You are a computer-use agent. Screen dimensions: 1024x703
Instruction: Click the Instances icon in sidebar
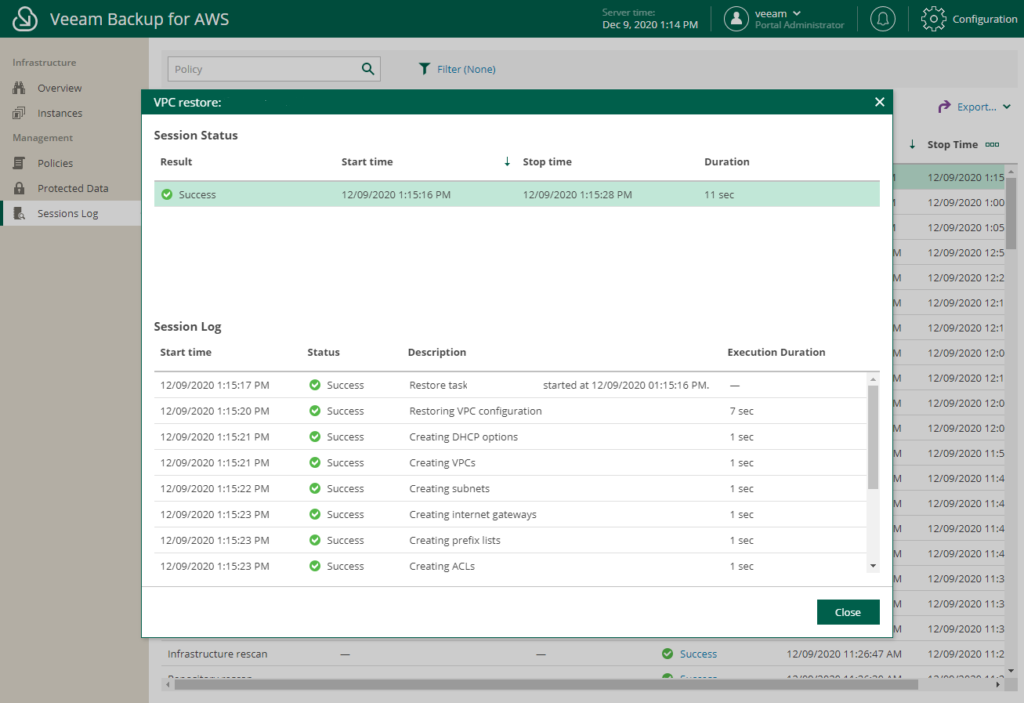click(19, 113)
